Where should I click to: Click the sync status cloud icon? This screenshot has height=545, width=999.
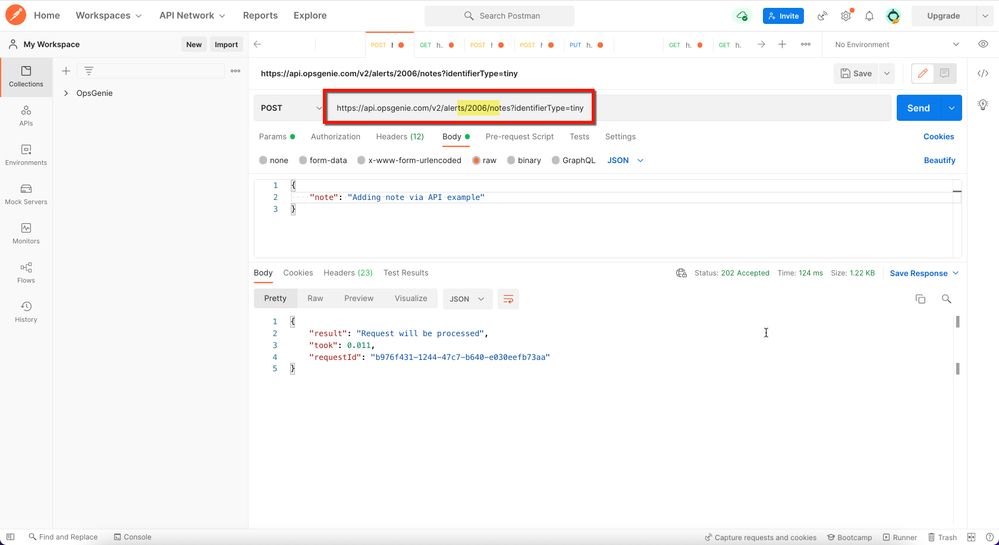742,16
